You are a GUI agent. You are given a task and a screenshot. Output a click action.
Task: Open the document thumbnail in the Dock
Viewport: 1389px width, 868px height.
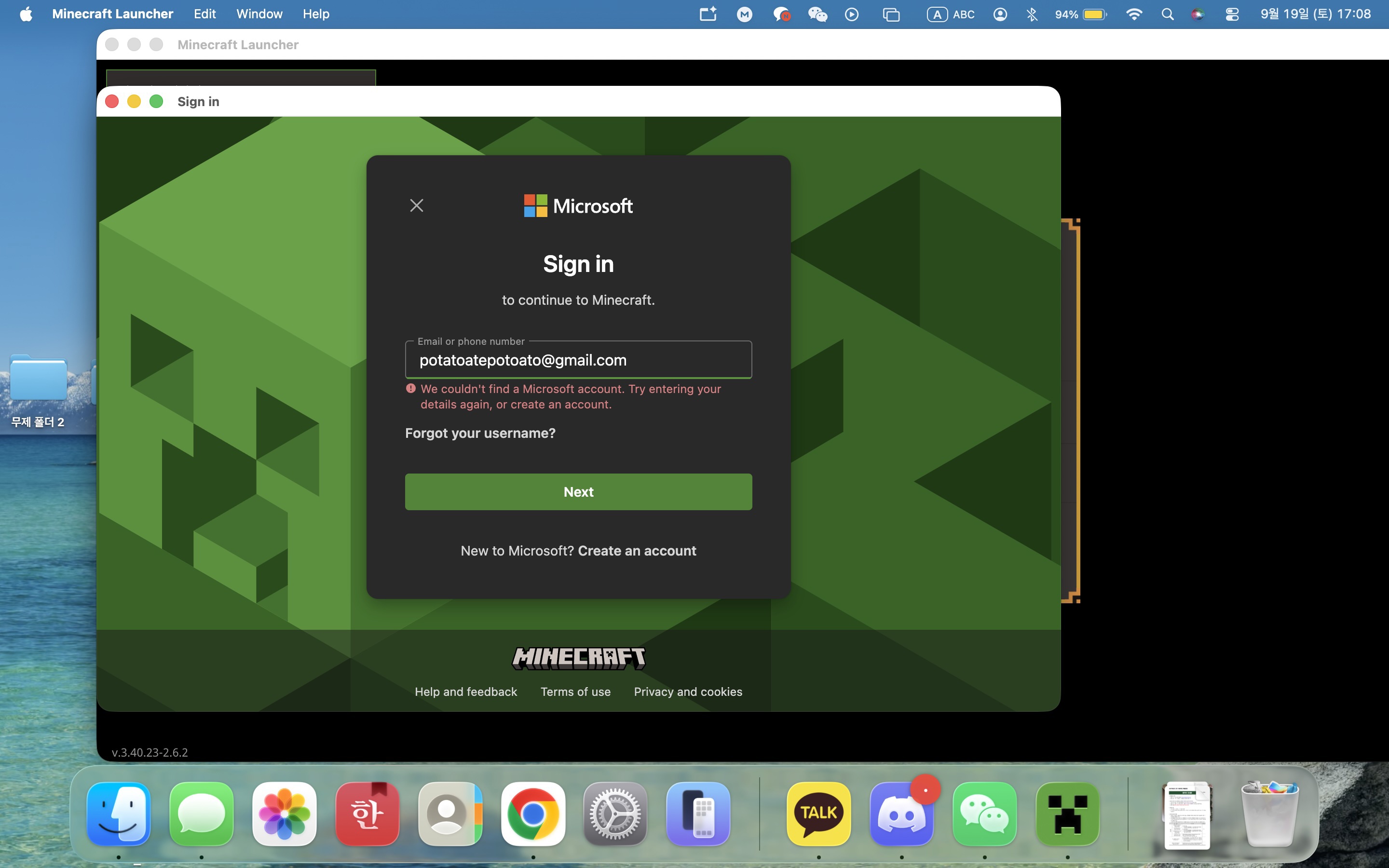1187,814
